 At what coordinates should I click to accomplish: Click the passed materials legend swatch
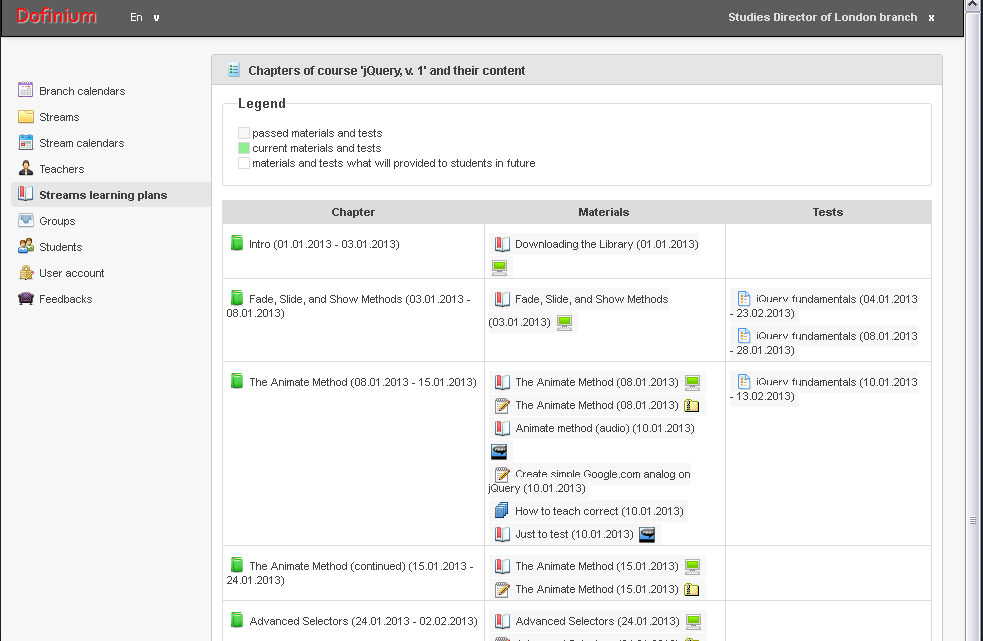(x=244, y=133)
